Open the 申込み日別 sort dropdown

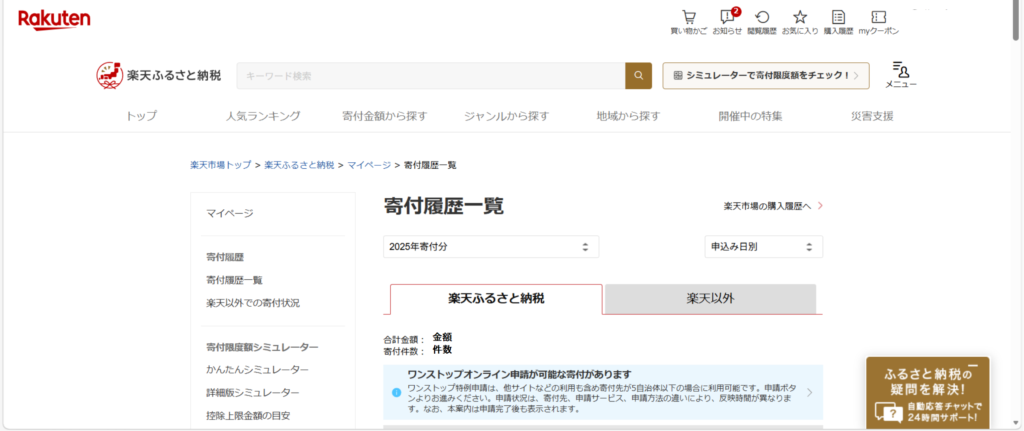pyautogui.click(x=764, y=247)
